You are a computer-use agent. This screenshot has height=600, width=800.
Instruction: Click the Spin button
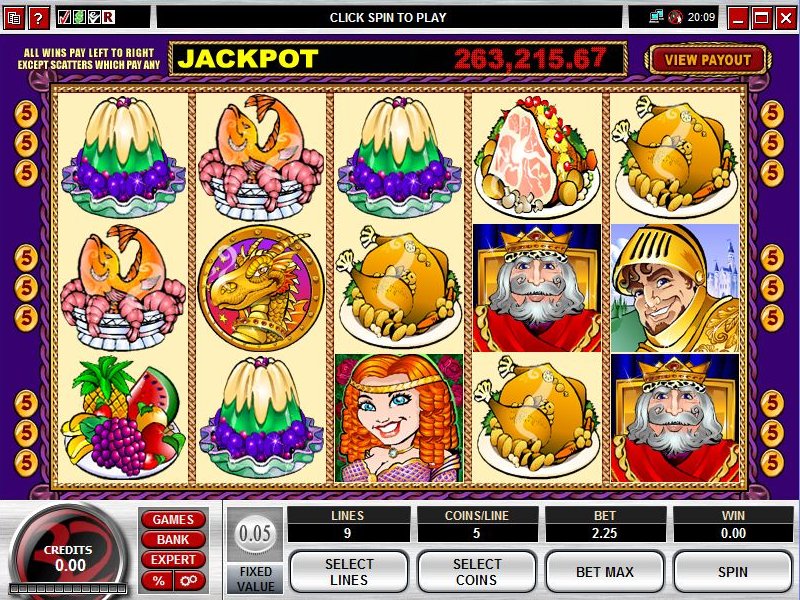[x=733, y=572]
